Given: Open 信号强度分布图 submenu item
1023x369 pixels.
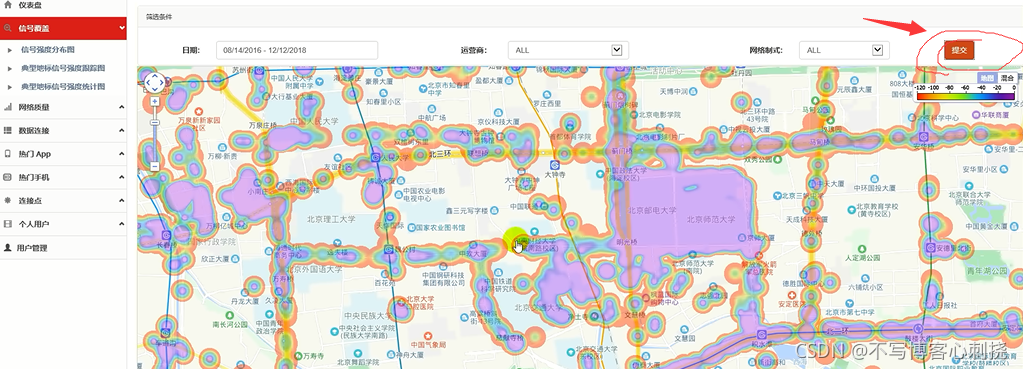Looking at the screenshot, I should pyautogui.click(x=48, y=50).
